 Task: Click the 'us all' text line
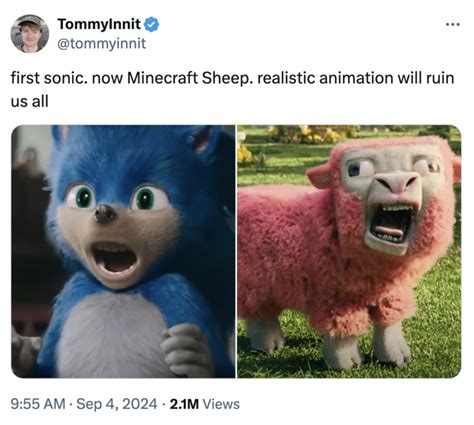point(30,101)
